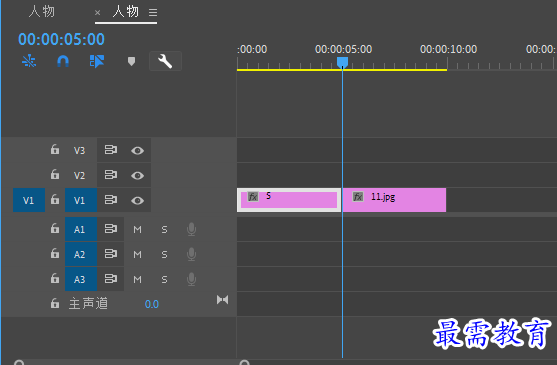Toggle A1 track targeting
The width and height of the screenshot is (557, 365).
click(x=81, y=229)
